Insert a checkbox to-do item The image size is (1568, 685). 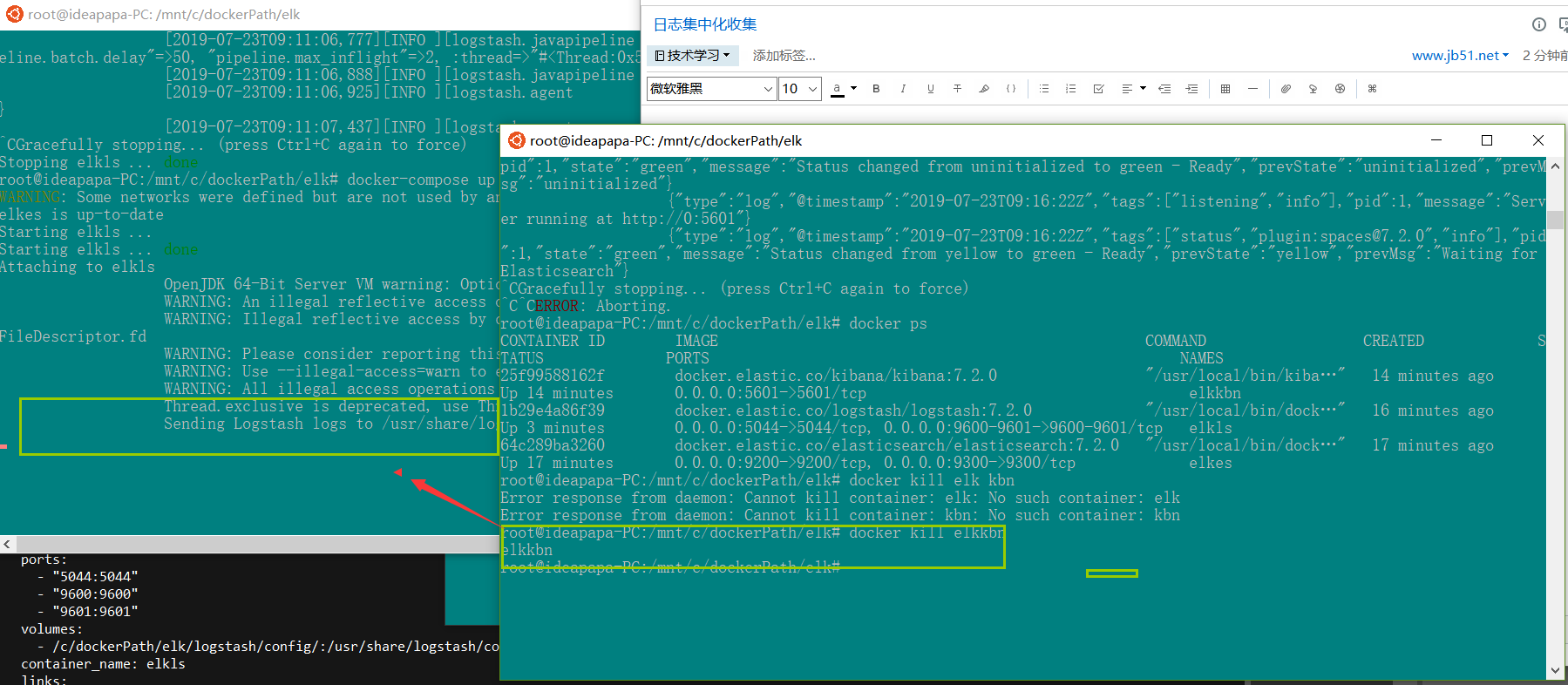click(x=1098, y=89)
